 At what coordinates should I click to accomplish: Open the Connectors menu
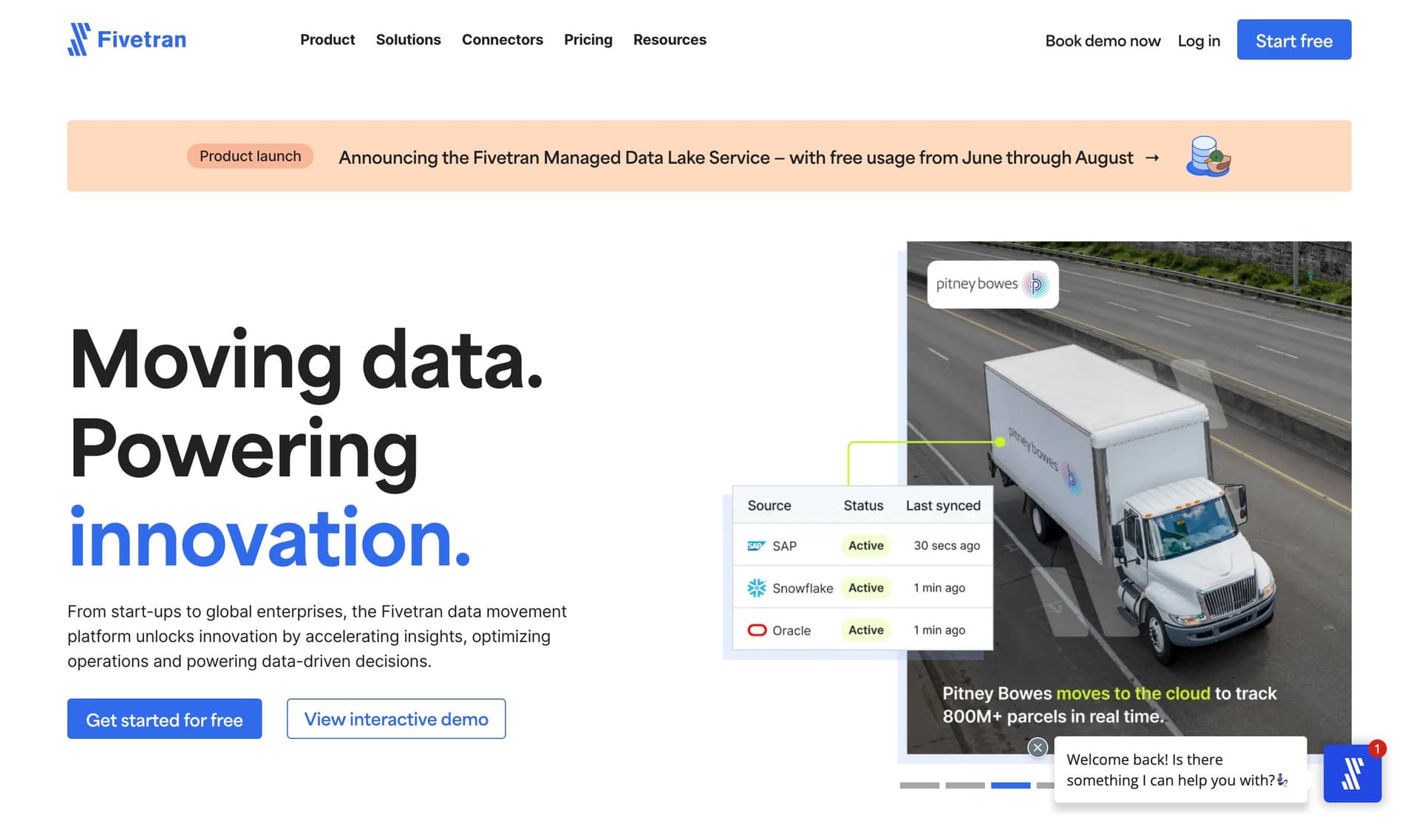(503, 40)
